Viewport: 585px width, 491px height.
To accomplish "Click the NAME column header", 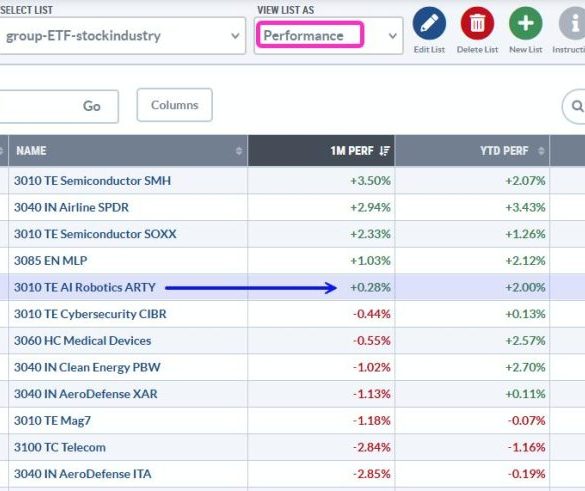I will click(x=128, y=151).
